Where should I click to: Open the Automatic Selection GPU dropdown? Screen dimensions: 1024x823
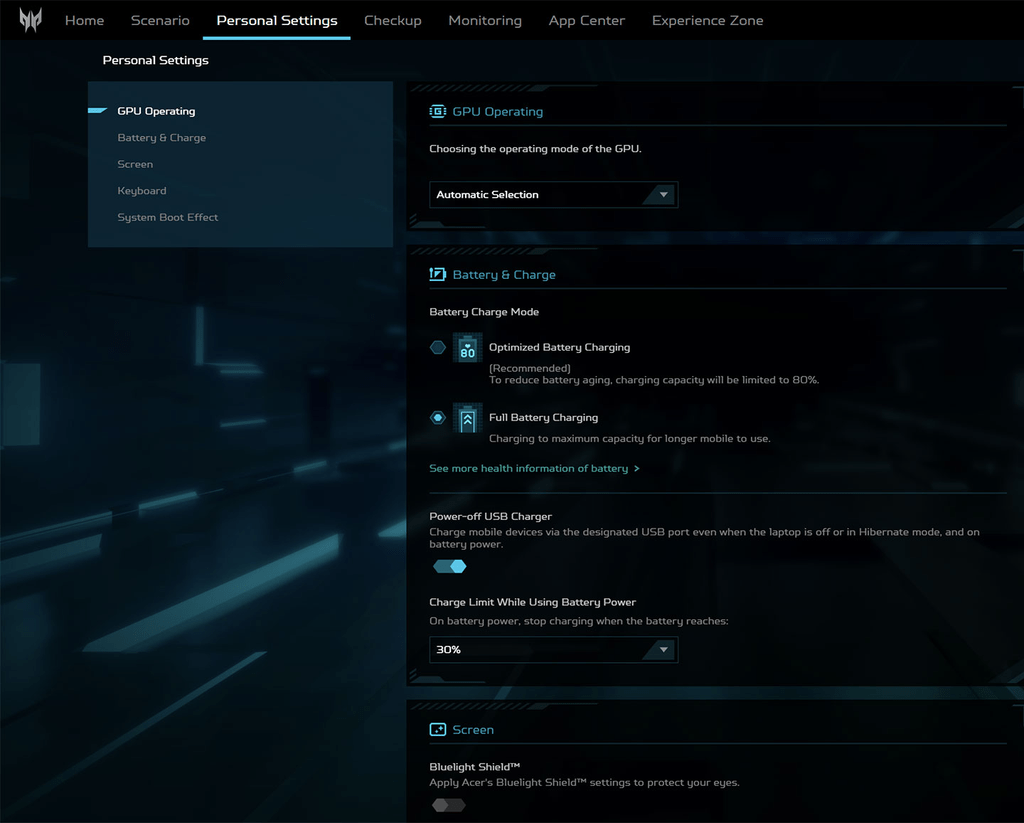tap(553, 195)
